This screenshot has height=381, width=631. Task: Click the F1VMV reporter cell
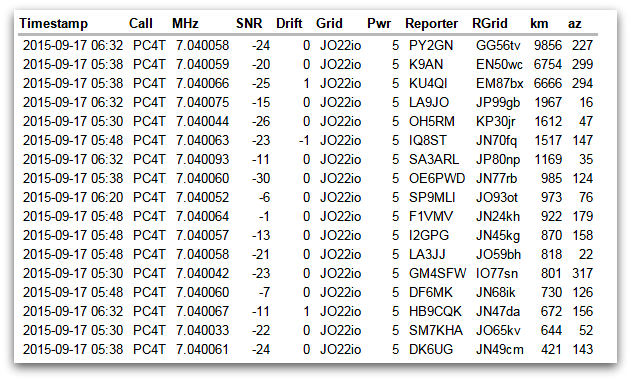click(431, 216)
